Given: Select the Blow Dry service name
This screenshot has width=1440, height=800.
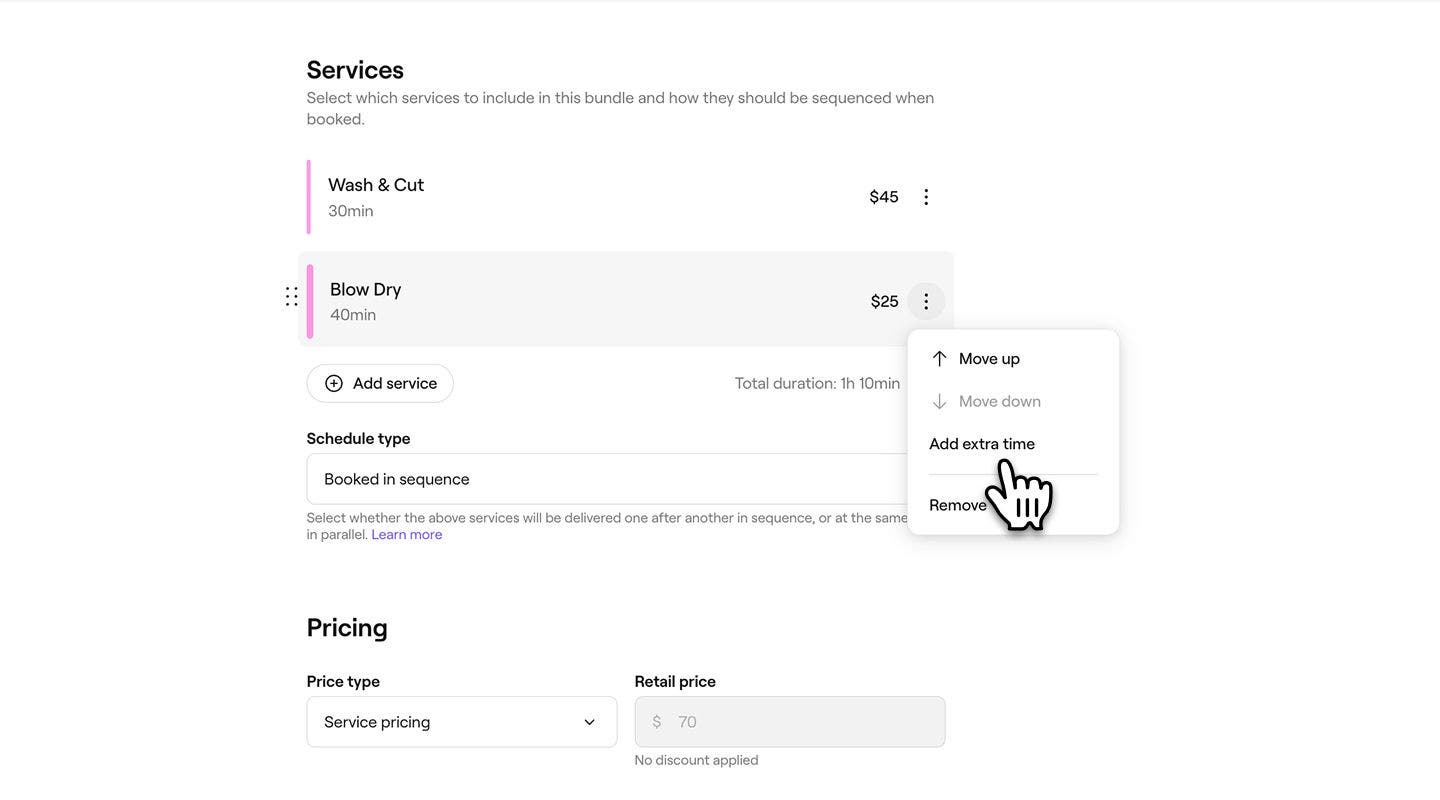Looking at the screenshot, I should [x=365, y=289].
